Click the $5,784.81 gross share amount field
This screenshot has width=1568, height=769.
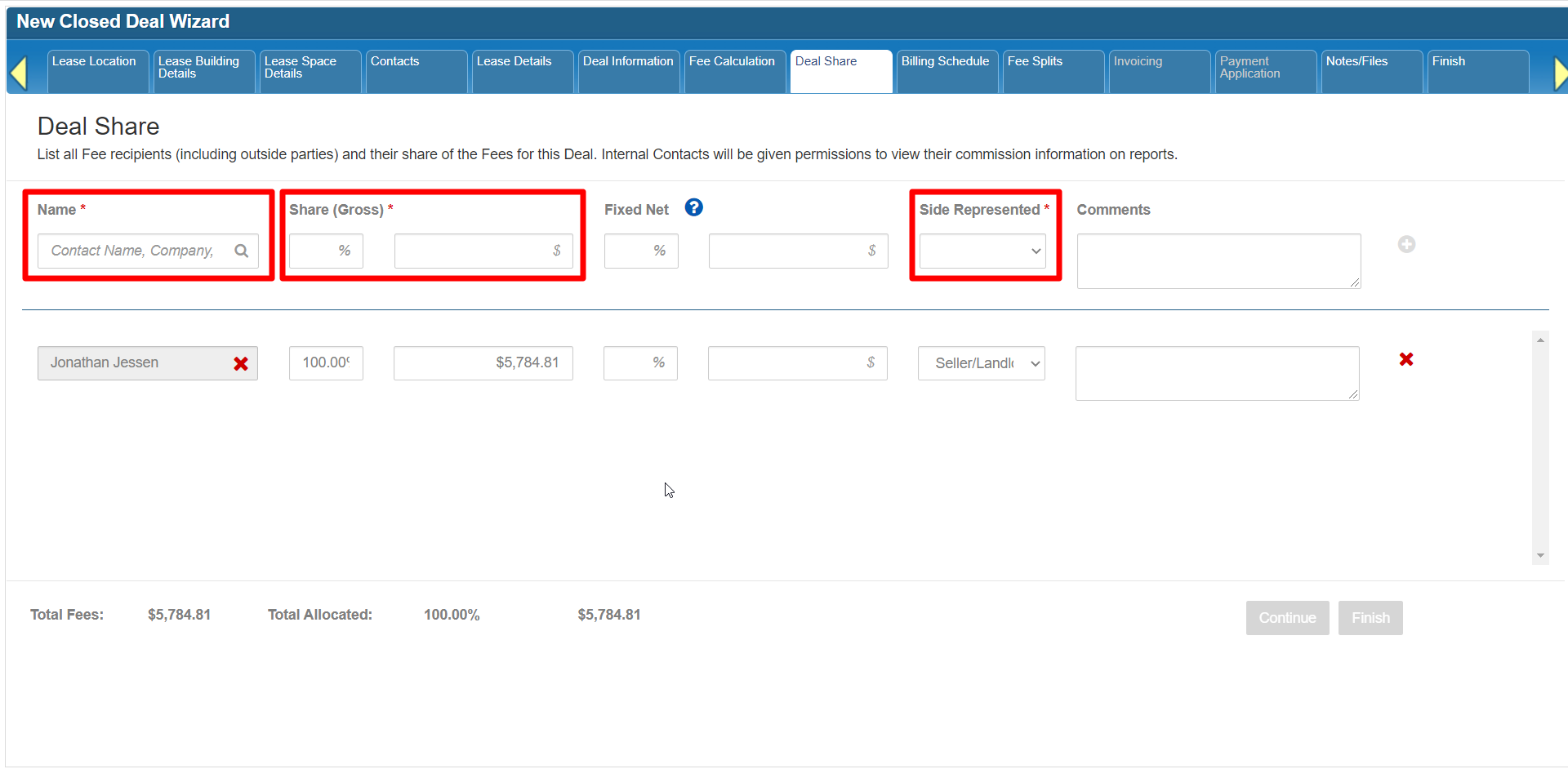483,363
